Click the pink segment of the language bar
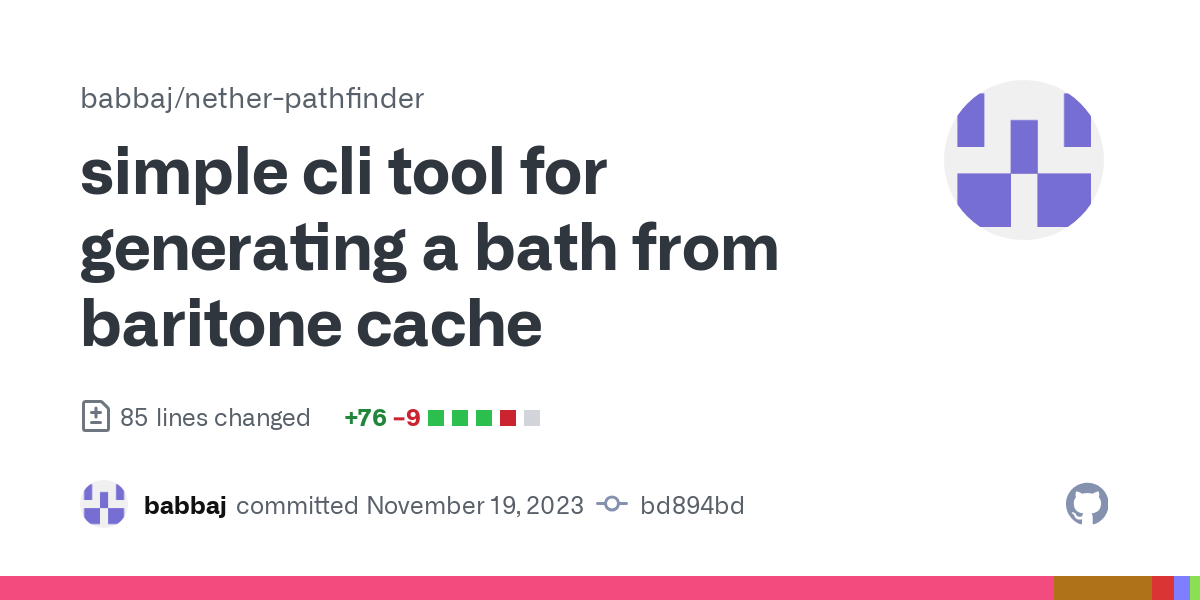This screenshot has height=600, width=1200. [526, 588]
